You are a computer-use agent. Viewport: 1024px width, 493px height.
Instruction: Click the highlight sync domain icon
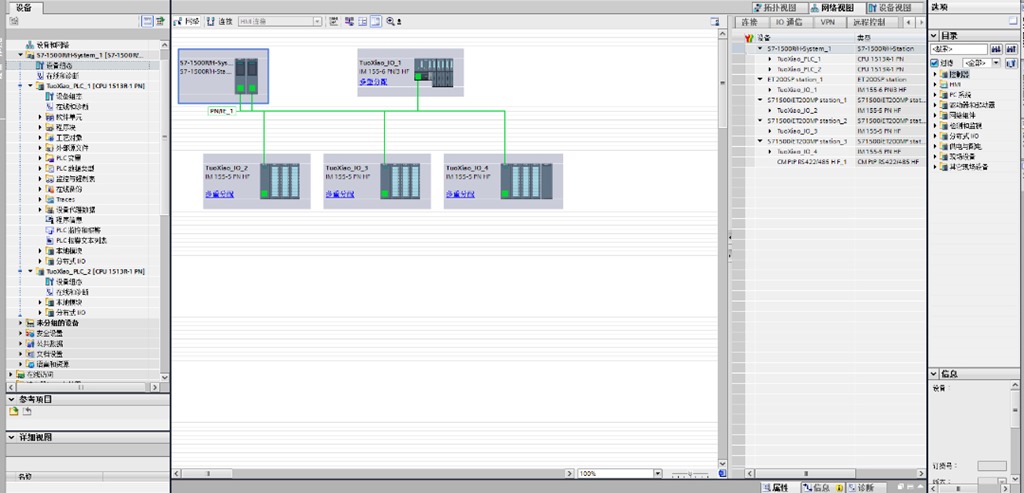[x=349, y=22]
